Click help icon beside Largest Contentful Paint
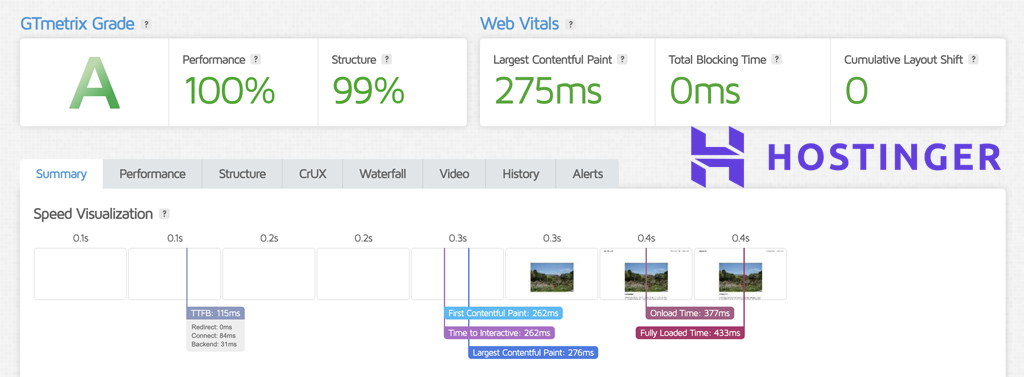1024x377 pixels. (x=622, y=59)
